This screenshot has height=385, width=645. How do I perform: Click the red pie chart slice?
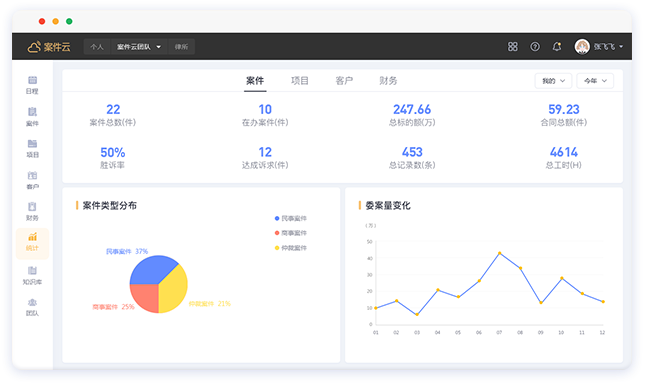coord(146,296)
